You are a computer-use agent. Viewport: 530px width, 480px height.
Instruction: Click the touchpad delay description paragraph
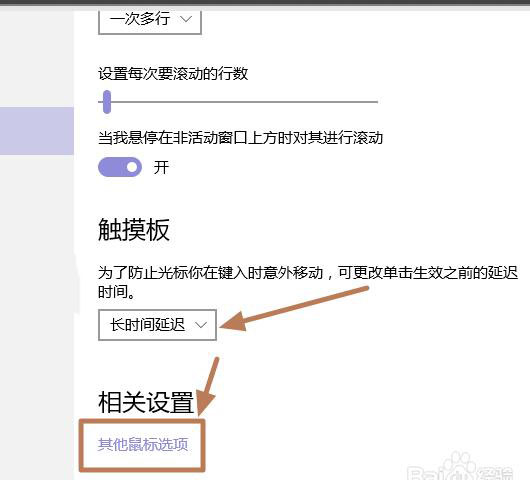[x=308, y=282]
